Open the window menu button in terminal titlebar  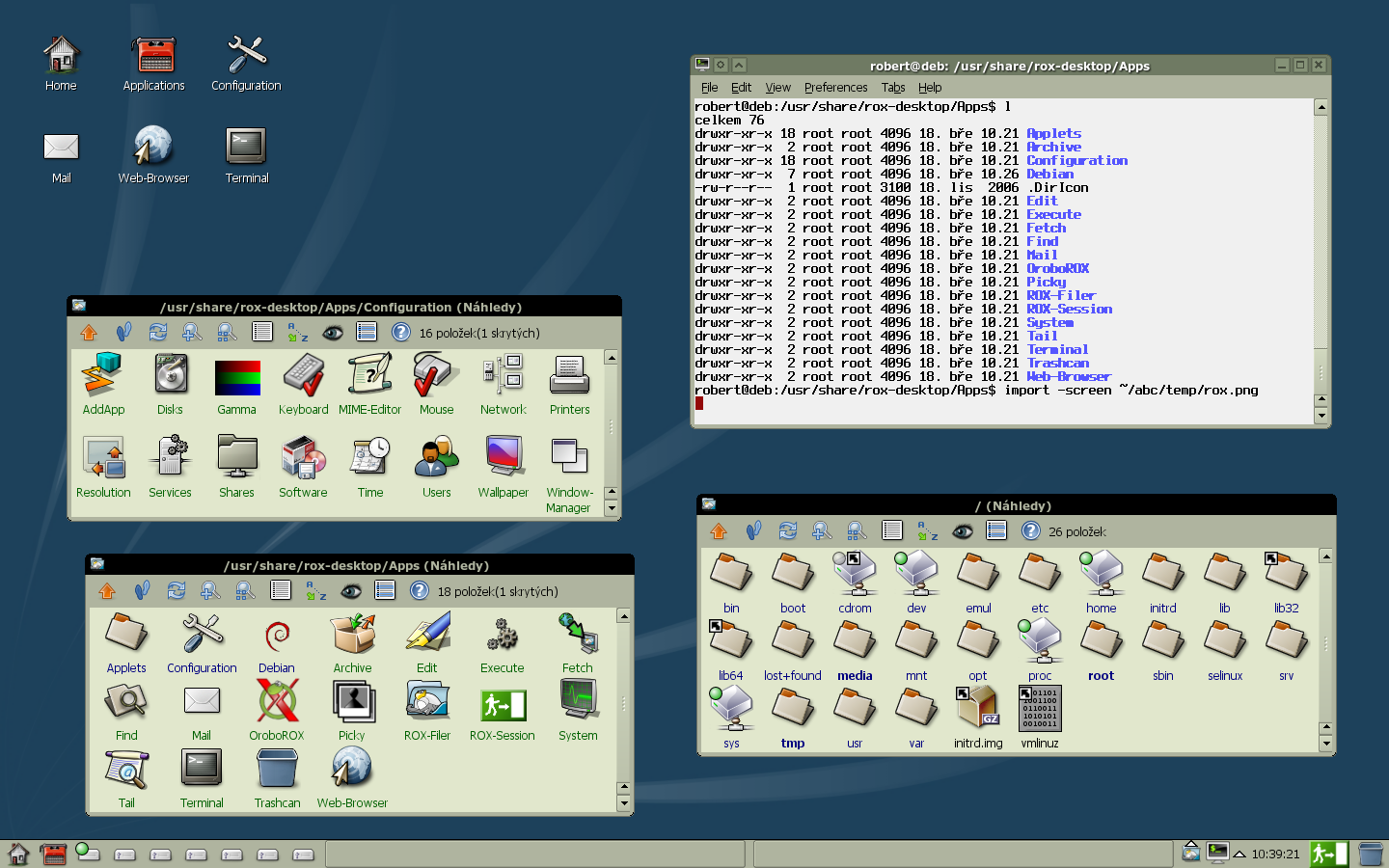tap(702, 65)
